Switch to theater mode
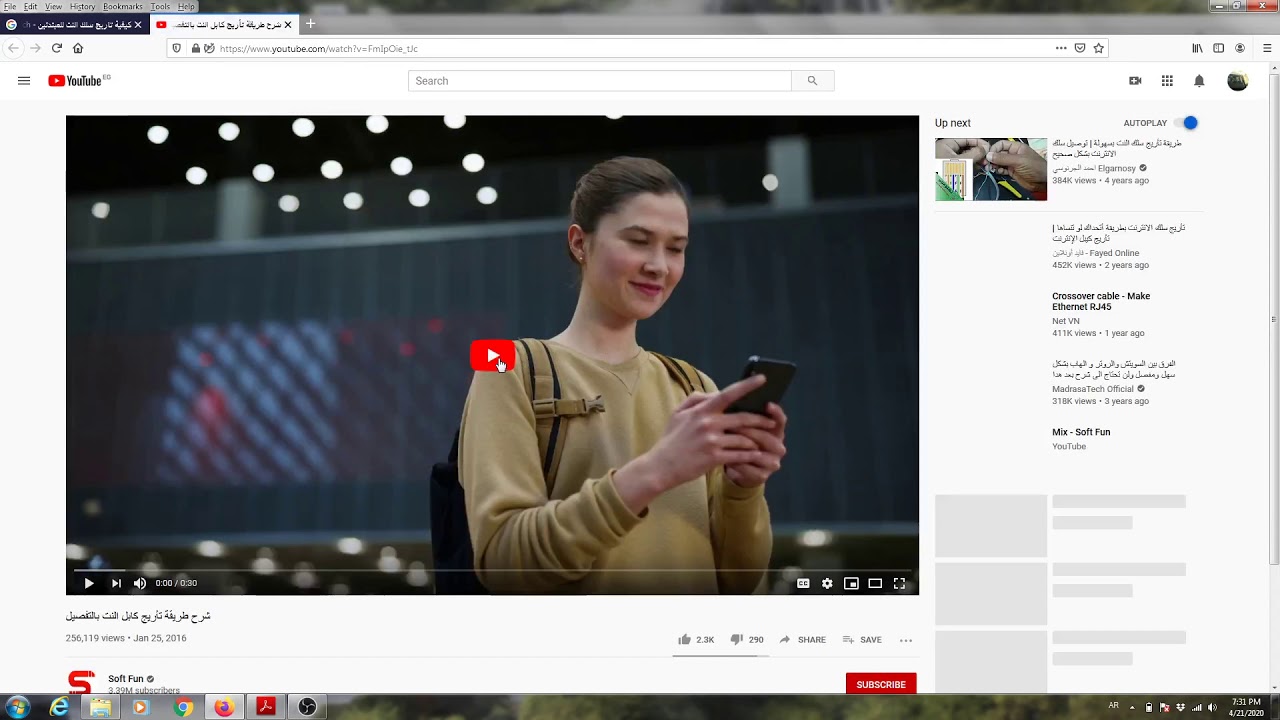 click(875, 583)
